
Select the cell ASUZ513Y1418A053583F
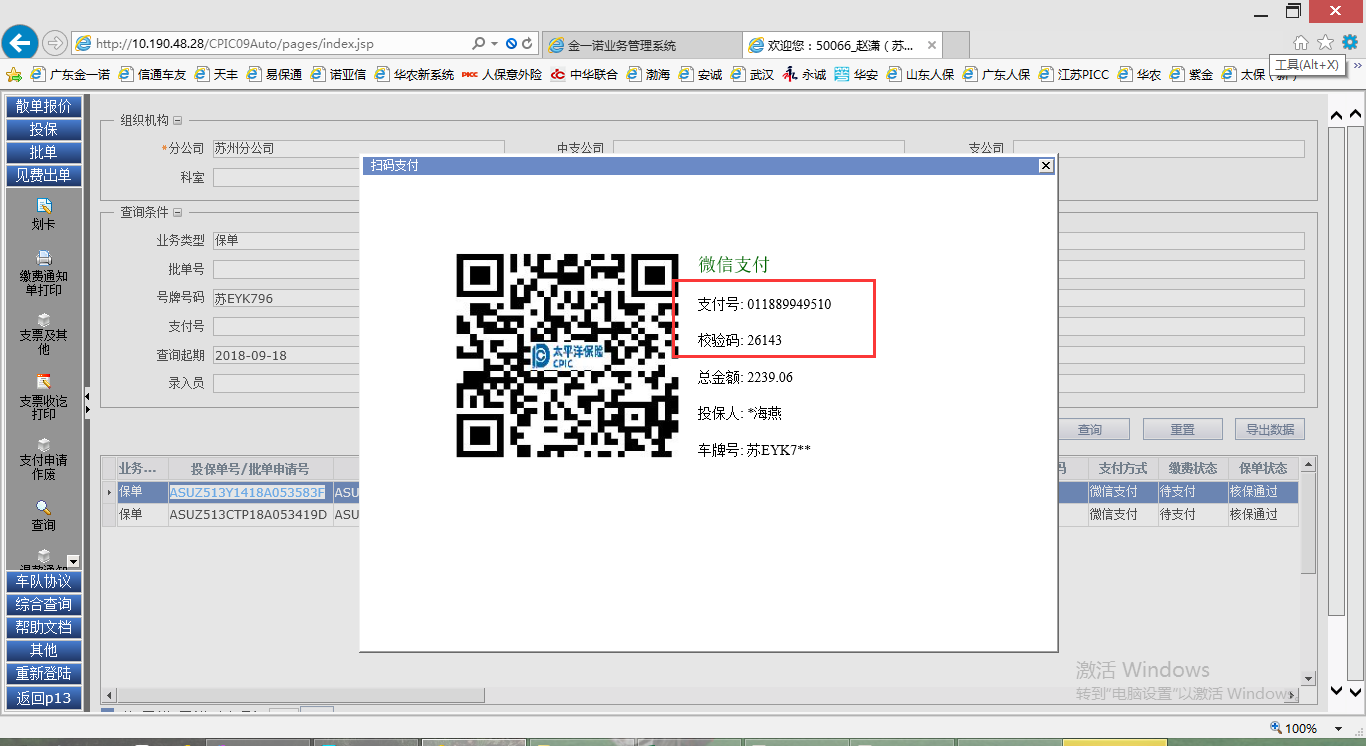click(248, 492)
